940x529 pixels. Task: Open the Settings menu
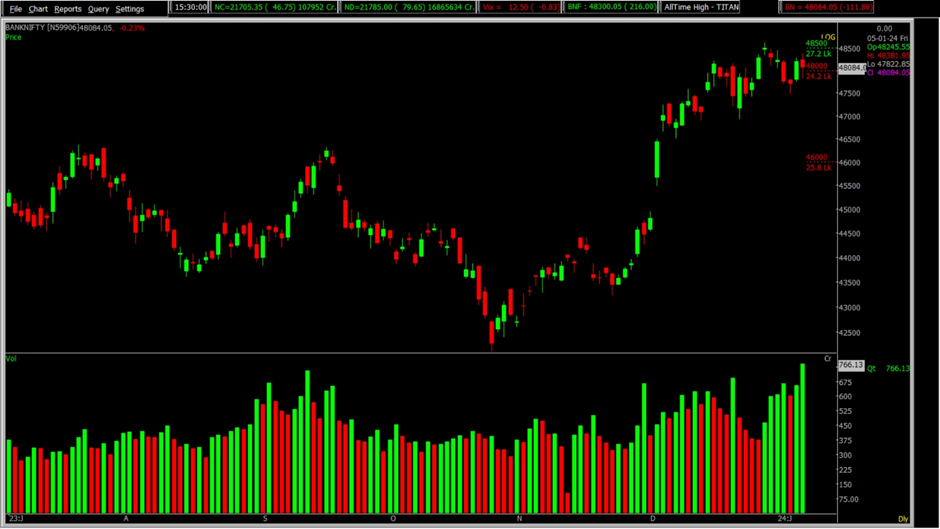[130, 9]
